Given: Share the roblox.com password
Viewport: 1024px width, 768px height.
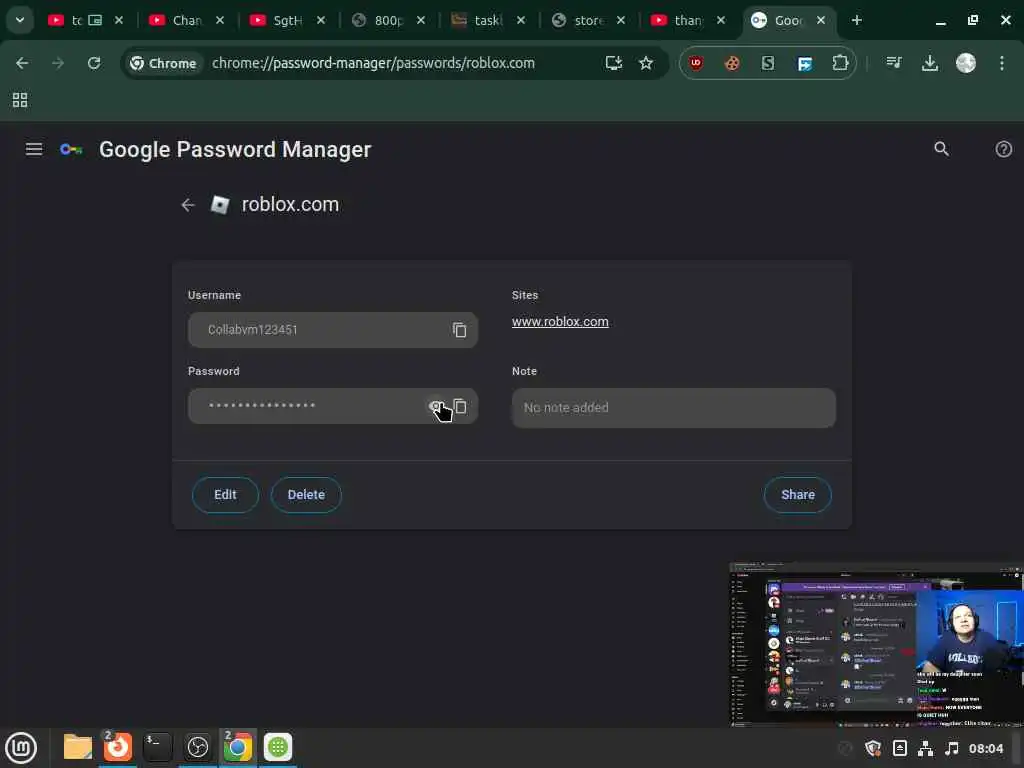Looking at the screenshot, I should point(797,494).
